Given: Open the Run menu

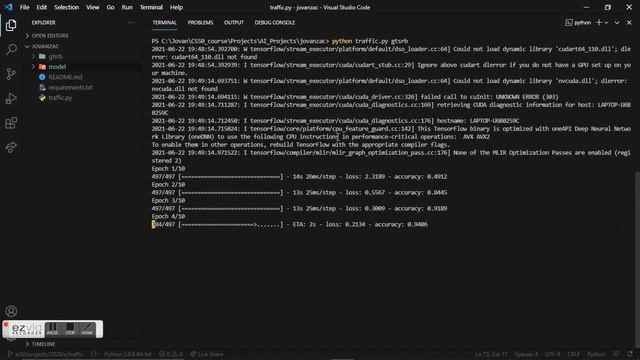Looking at the screenshot, I should point(127,7).
